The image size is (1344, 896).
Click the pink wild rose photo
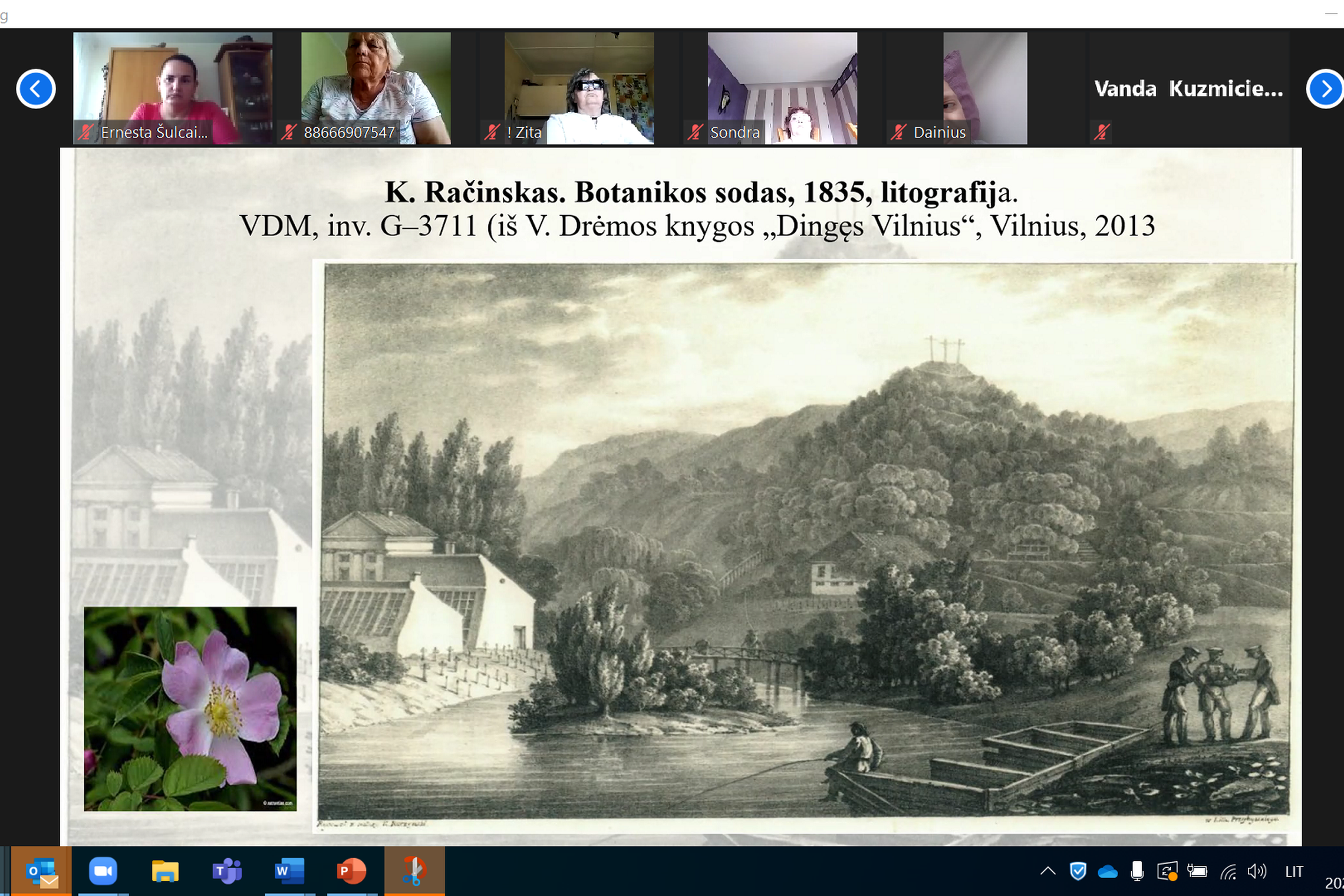[190, 709]
